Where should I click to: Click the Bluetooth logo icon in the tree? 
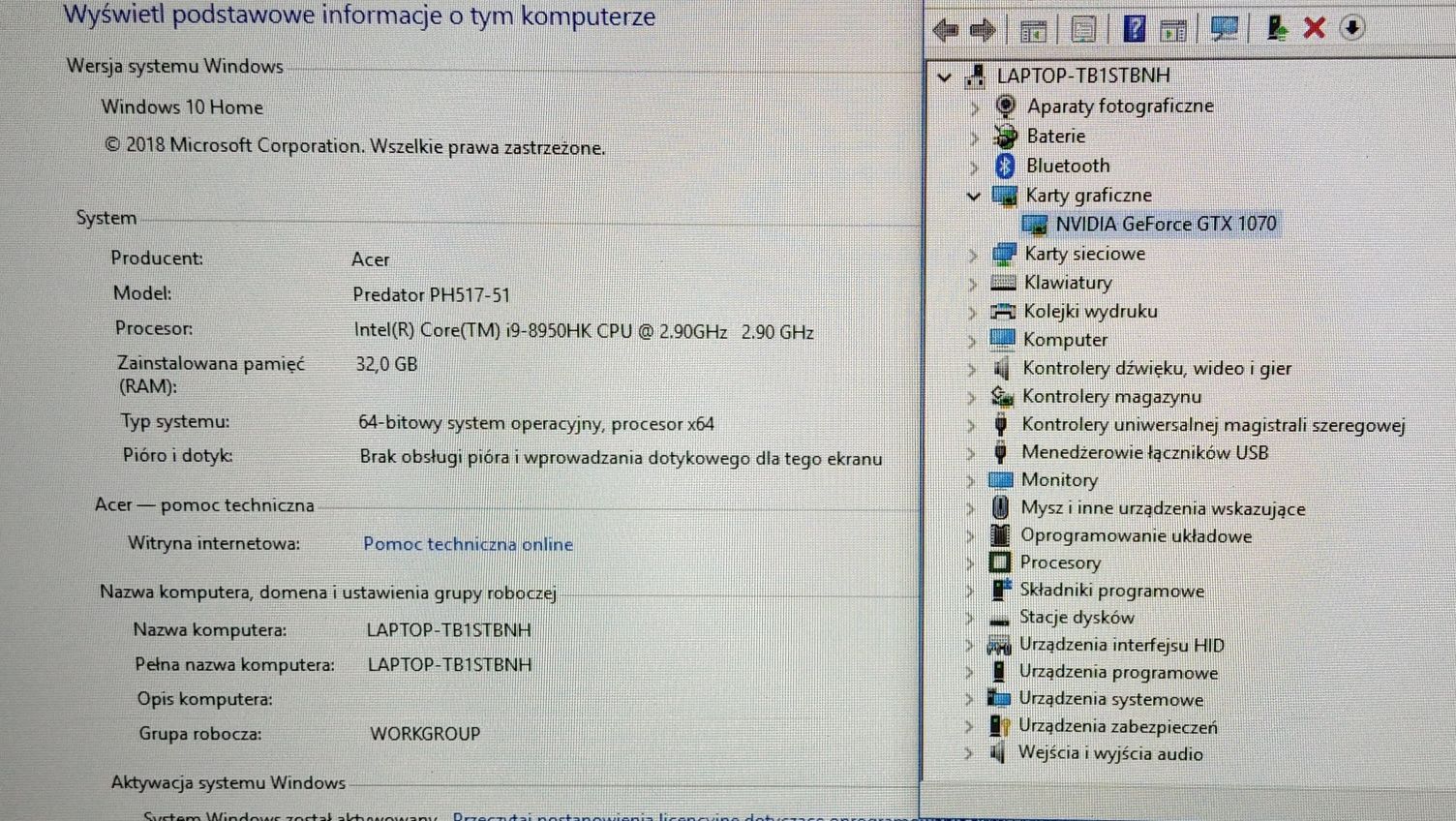click(x=1005, y=166)
